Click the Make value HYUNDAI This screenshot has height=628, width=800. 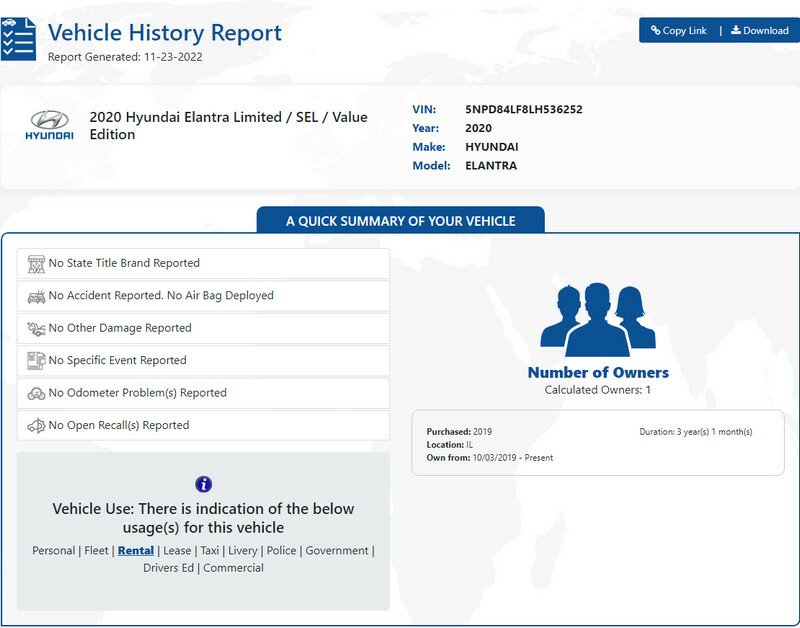pyautogui.click(x=491, y=147)
